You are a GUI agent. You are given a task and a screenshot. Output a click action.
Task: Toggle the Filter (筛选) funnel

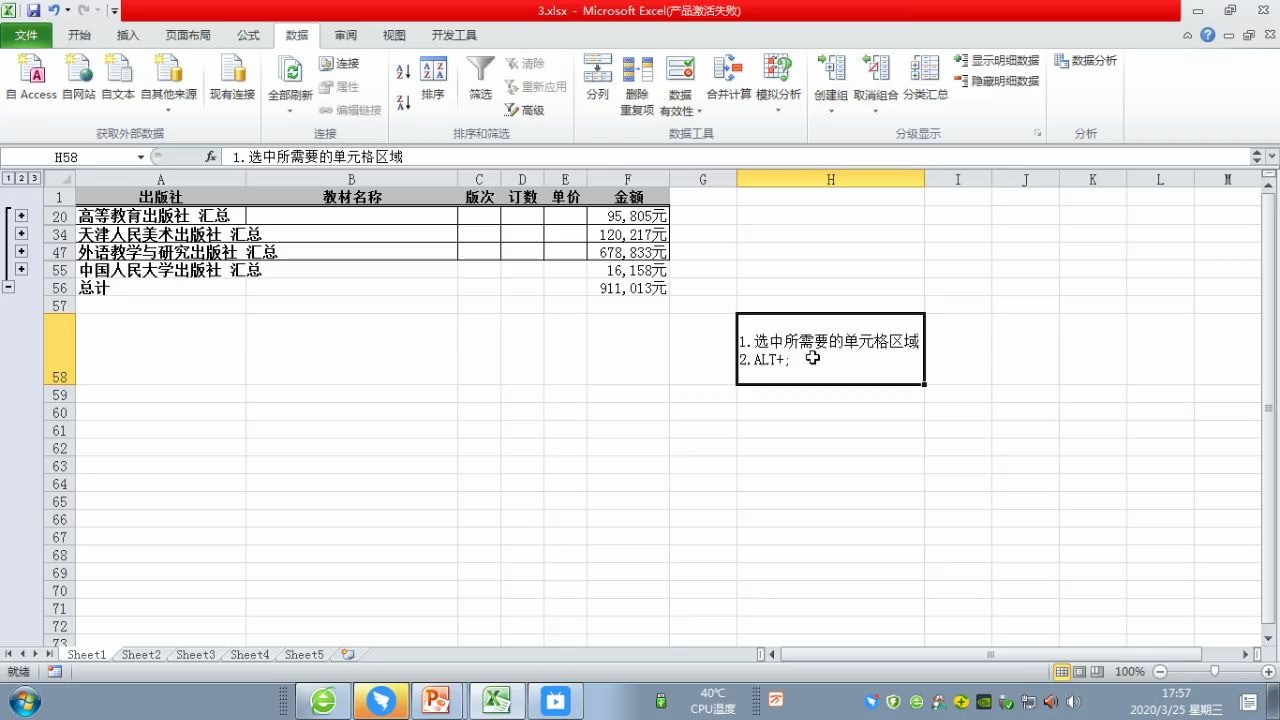[x=481, y=78]
